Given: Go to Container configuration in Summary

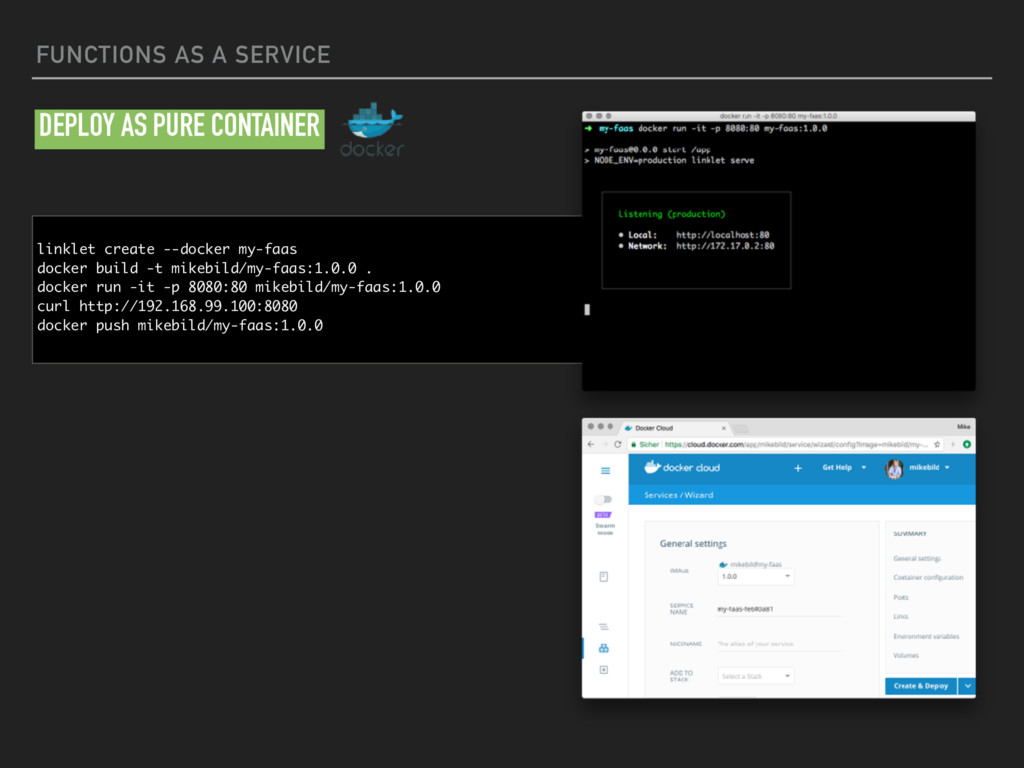Looking at the screenshot, I should pyautogui.click(x=928, y=578).
